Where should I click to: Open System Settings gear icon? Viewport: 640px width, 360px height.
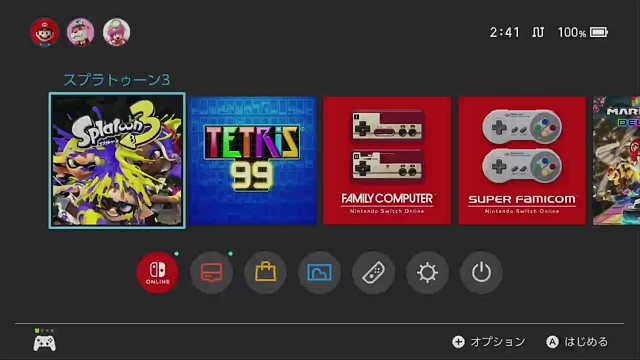pos(427,272)
